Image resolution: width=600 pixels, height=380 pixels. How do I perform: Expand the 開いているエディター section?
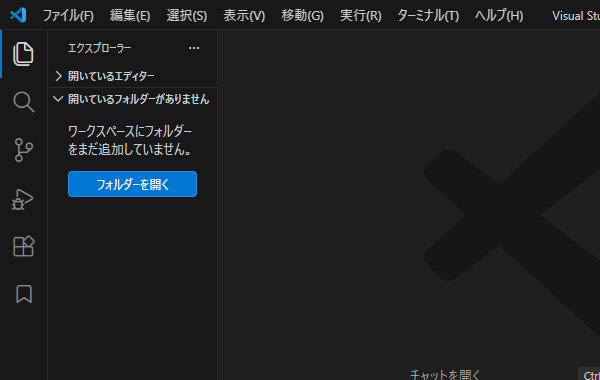click(133, 76)
